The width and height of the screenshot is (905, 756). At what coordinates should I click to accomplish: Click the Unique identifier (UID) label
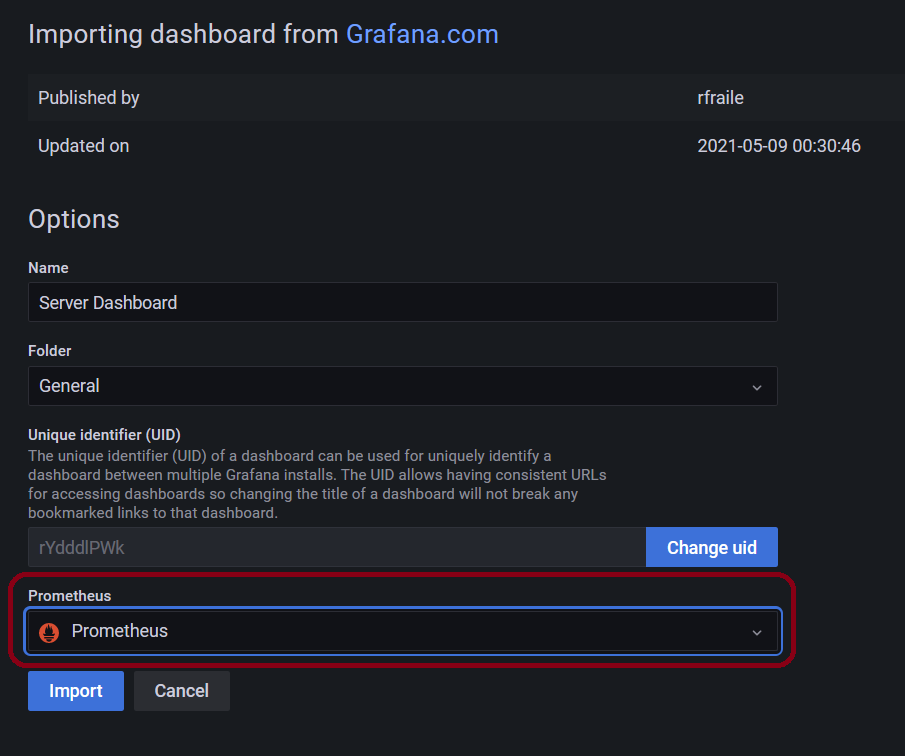click(x=104, y=435)
